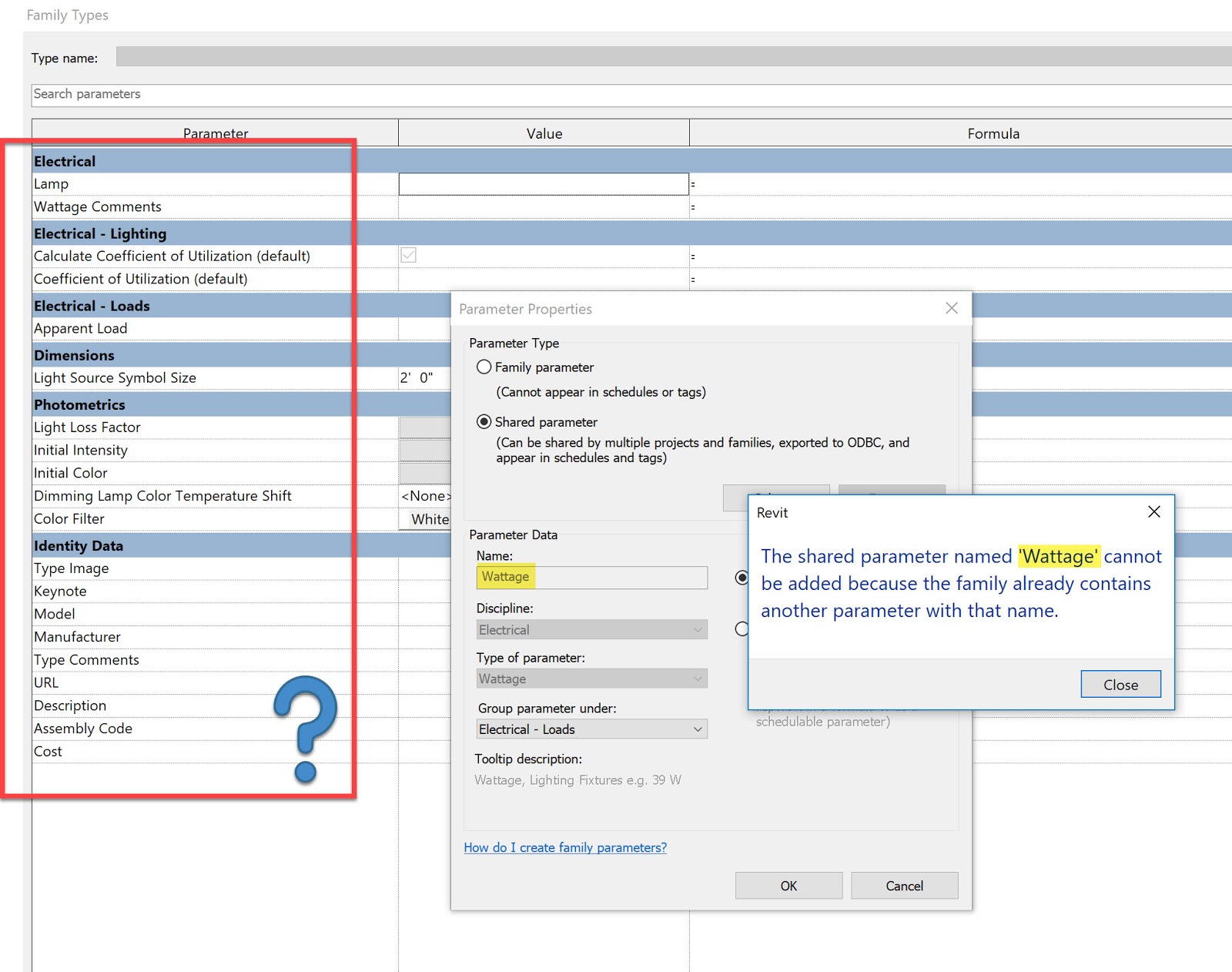The width and height of the screenshot is (1232, 972).
Task: Open the How do I create family parameters link
Action: [x=565, y=847]
